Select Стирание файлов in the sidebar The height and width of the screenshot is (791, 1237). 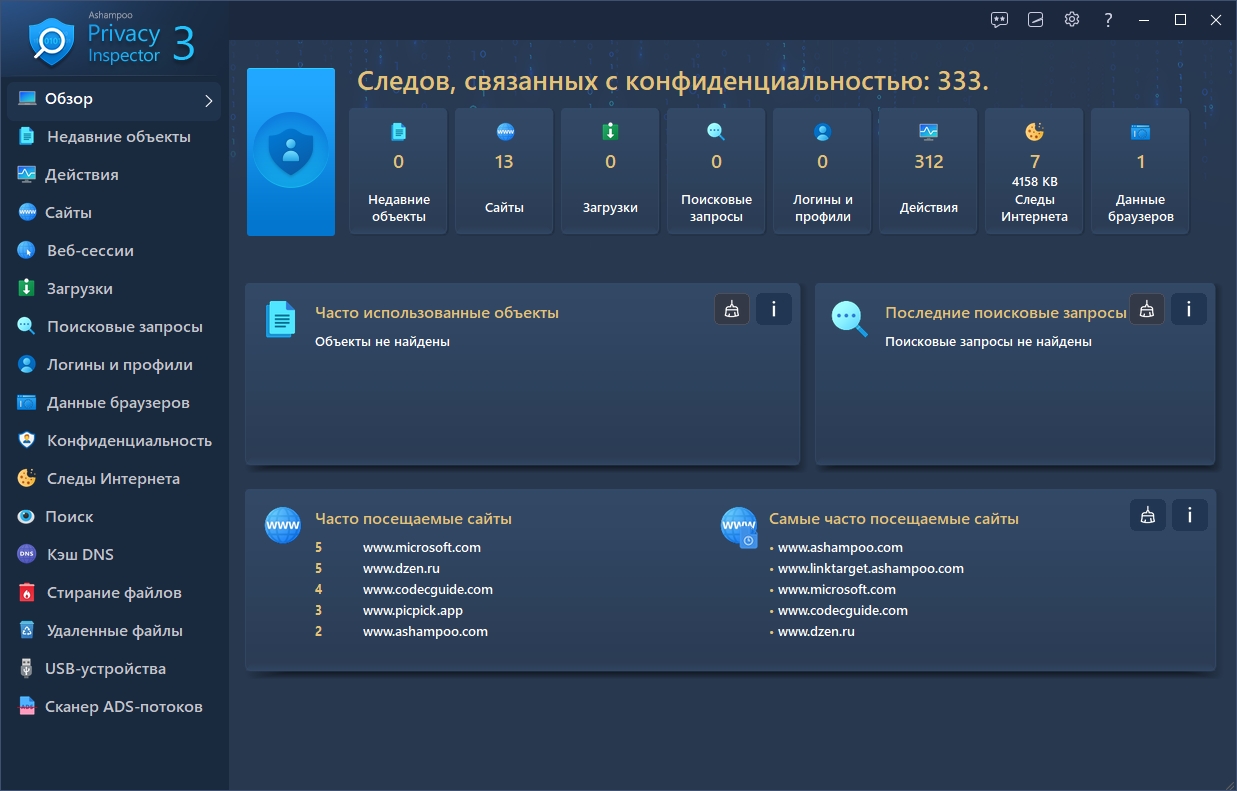coord(113,593)
